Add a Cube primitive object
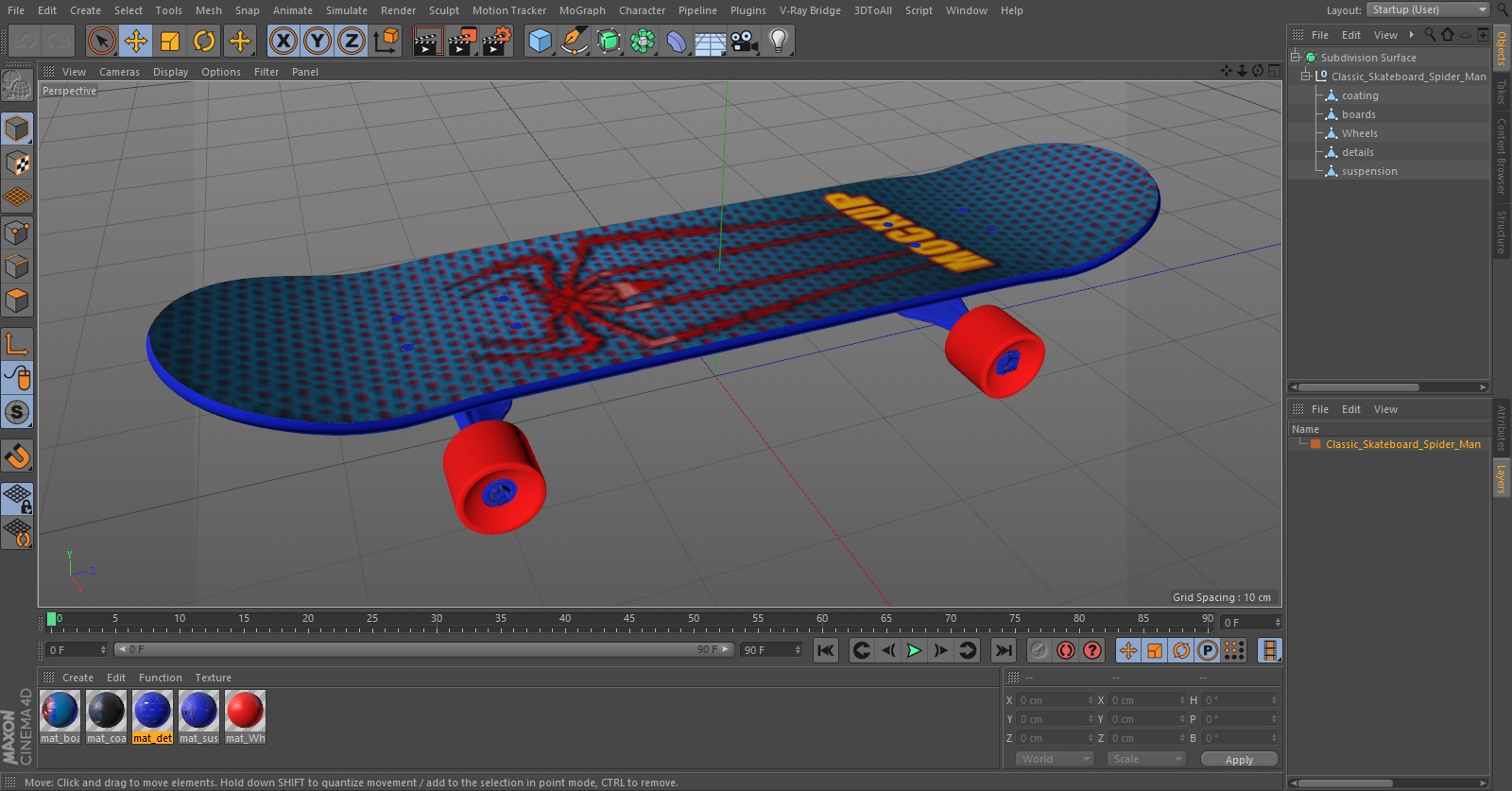Screen dimensions: 1512x791 point(540,41)
